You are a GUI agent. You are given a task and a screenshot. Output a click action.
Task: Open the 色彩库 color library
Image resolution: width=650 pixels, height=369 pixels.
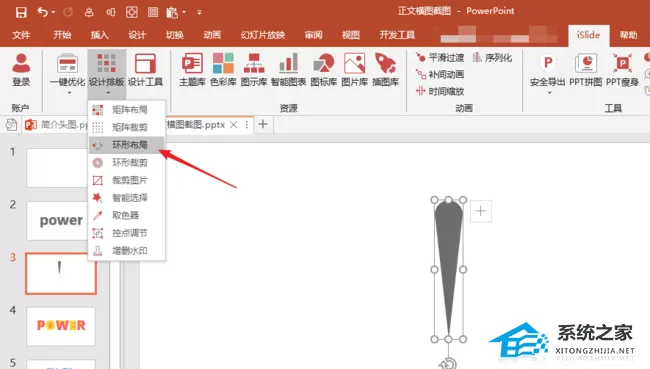[223, 64]
